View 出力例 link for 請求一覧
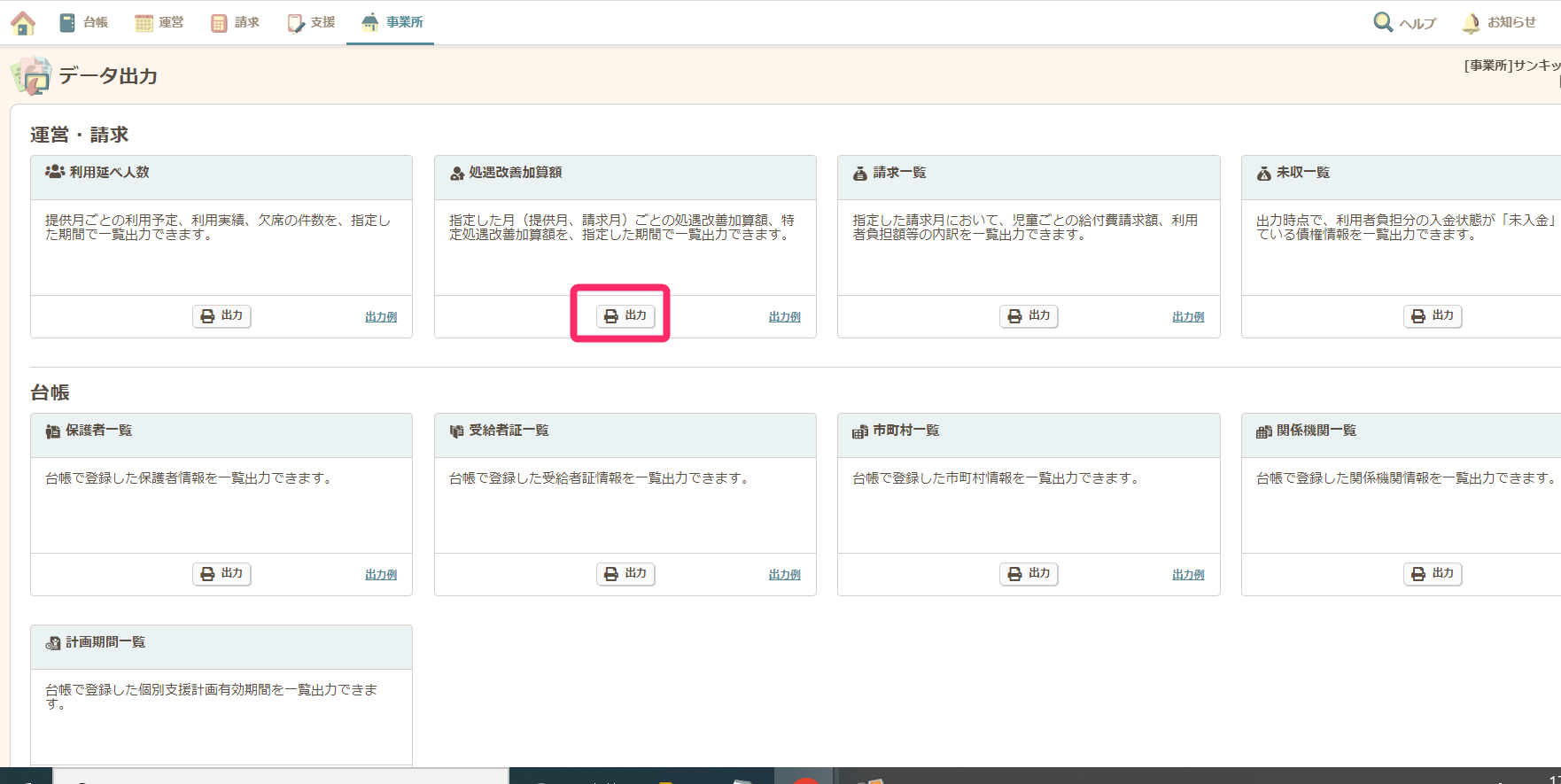This screenshot has width=1561, height=784. tap(1188, 317)
